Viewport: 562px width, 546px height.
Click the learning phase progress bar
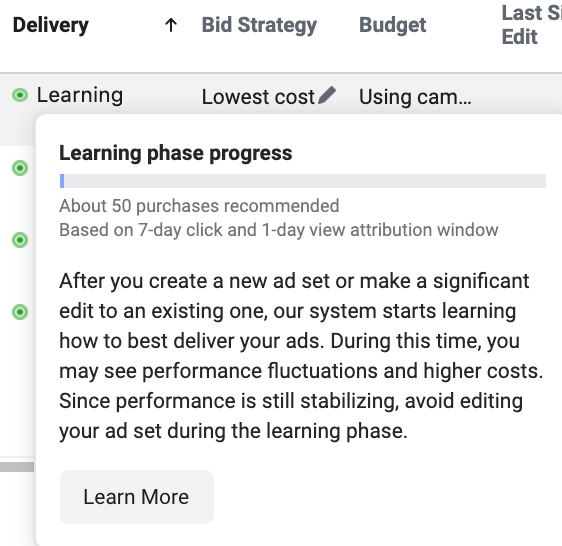tap(303, 181)
